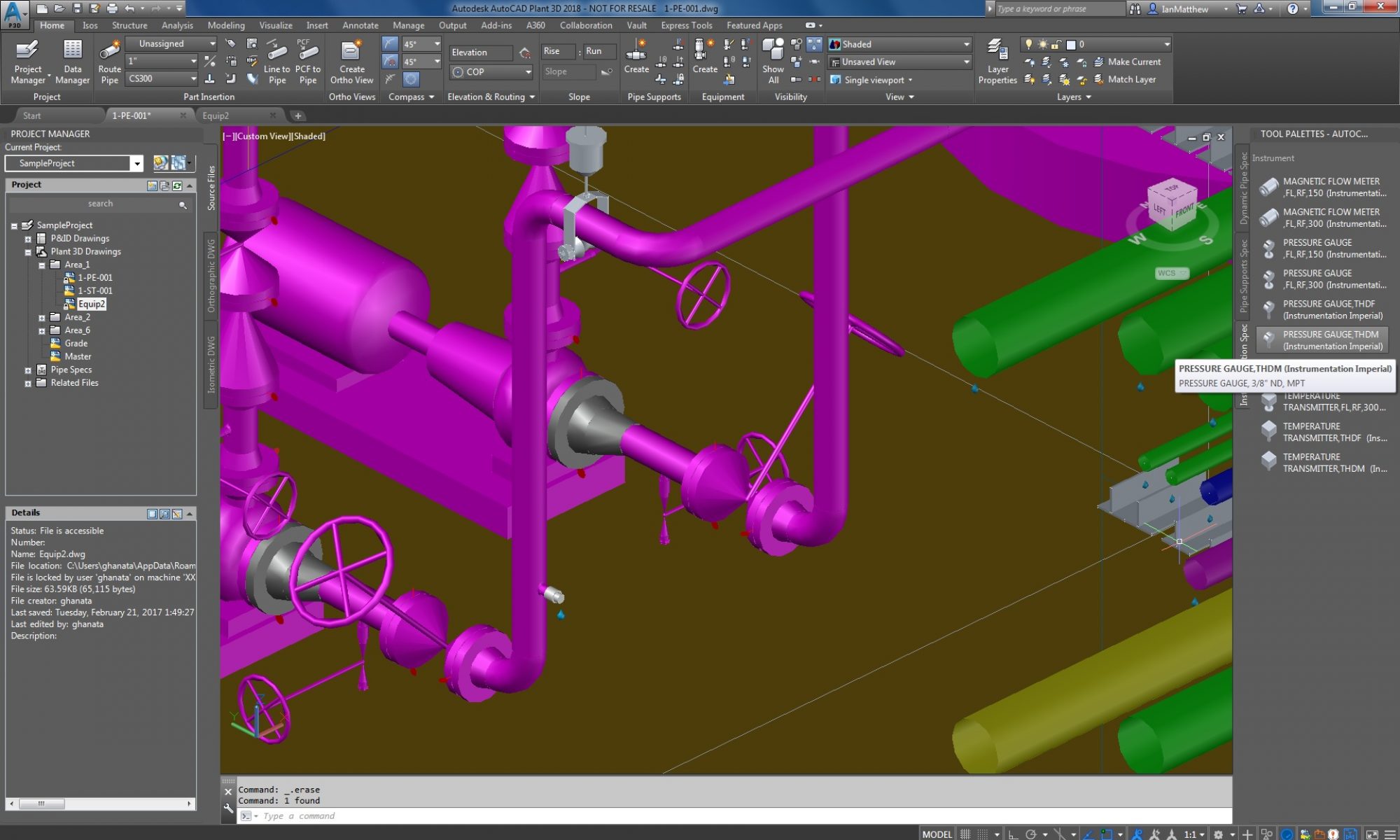This screenshot has height=840, width=1400.
Task: Click the command line customize wrench icon
Action: [228, 808]
